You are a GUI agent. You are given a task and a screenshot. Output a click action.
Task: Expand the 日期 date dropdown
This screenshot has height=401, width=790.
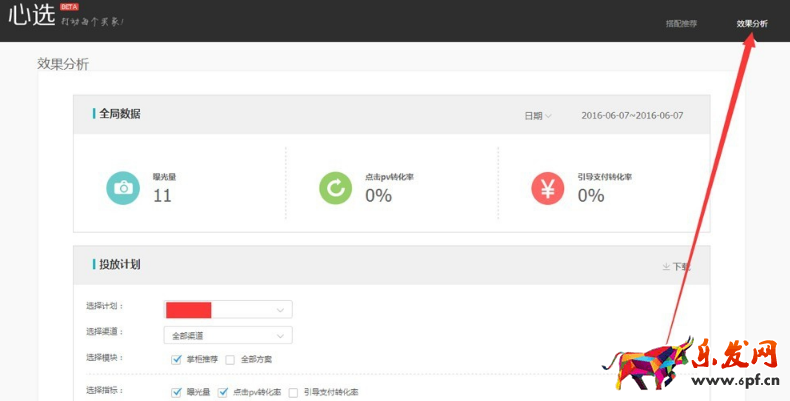[538, 116]
